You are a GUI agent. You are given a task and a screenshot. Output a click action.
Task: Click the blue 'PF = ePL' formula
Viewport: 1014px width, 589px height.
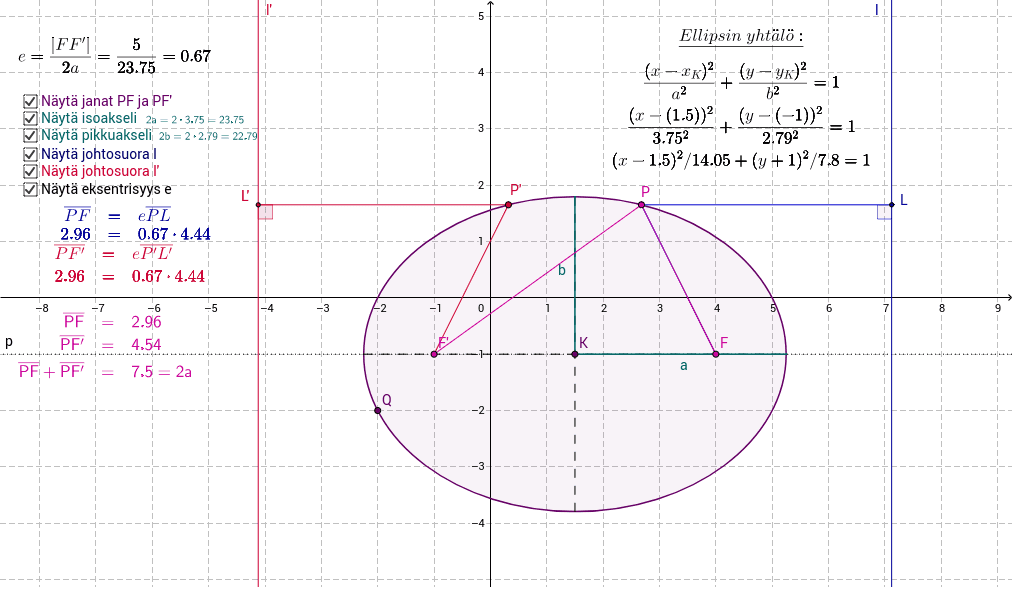[x=117, y=215]
